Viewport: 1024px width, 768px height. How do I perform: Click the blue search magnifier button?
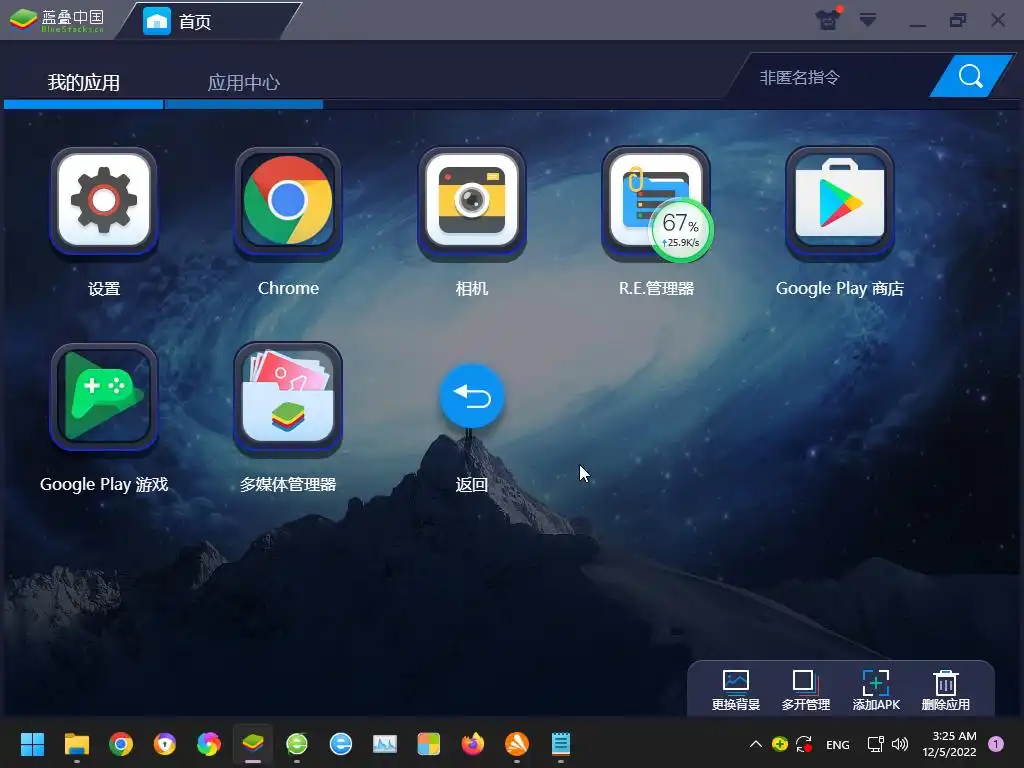click(x=970, y=76)
